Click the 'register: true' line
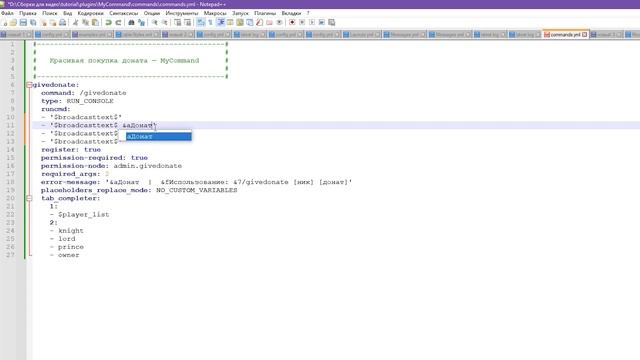This screenshot has height=360, width=640. pyautogui.click(x=71, y=150)
